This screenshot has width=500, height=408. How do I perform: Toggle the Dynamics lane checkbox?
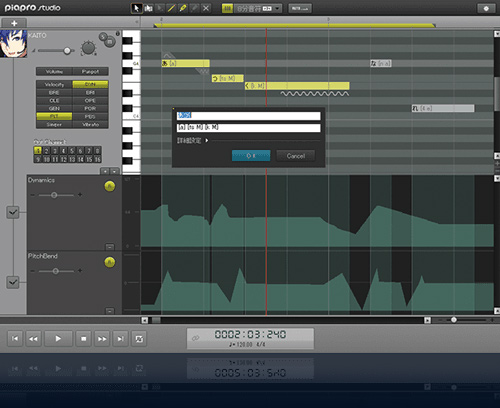(x=13, y=212)
